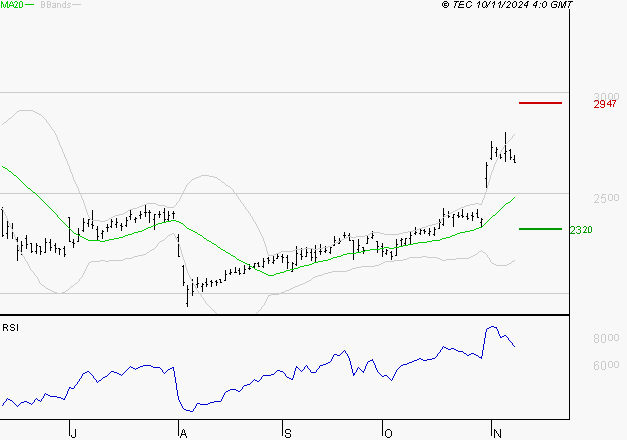Click the MA20 legend label
This screenshot has width=627, height=440.
click(12, 6)
